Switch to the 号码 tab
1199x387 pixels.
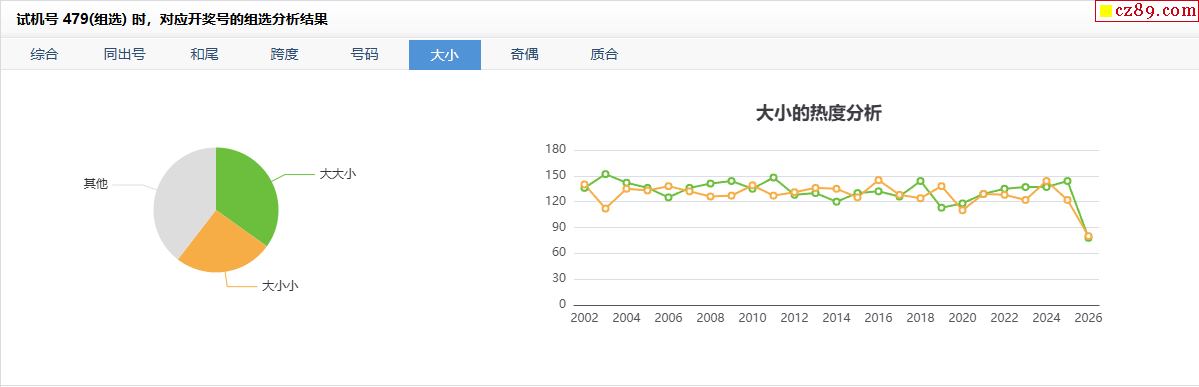point(365,54)
